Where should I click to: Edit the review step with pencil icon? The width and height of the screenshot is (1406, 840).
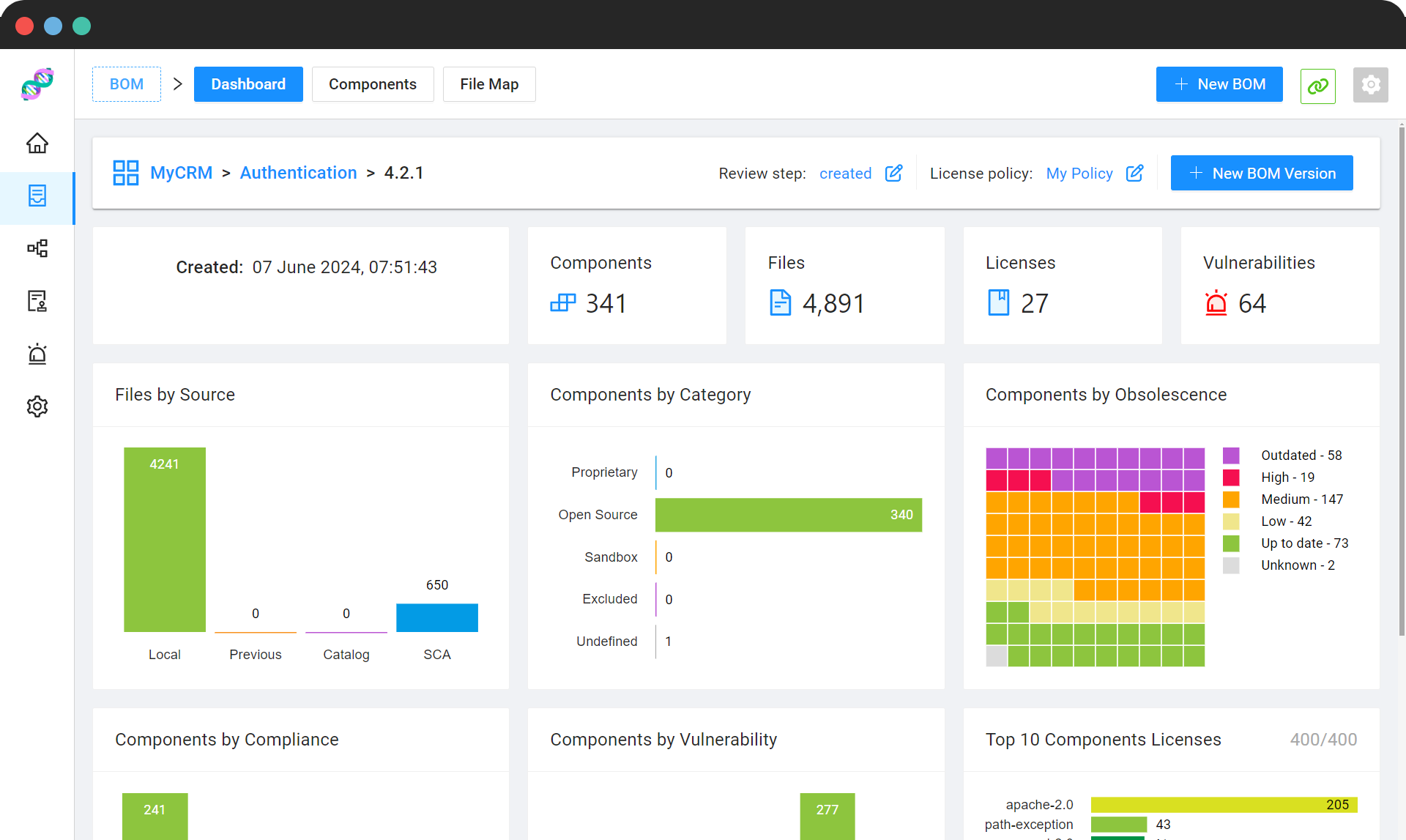pyautogui.click(x=893, y=174)
